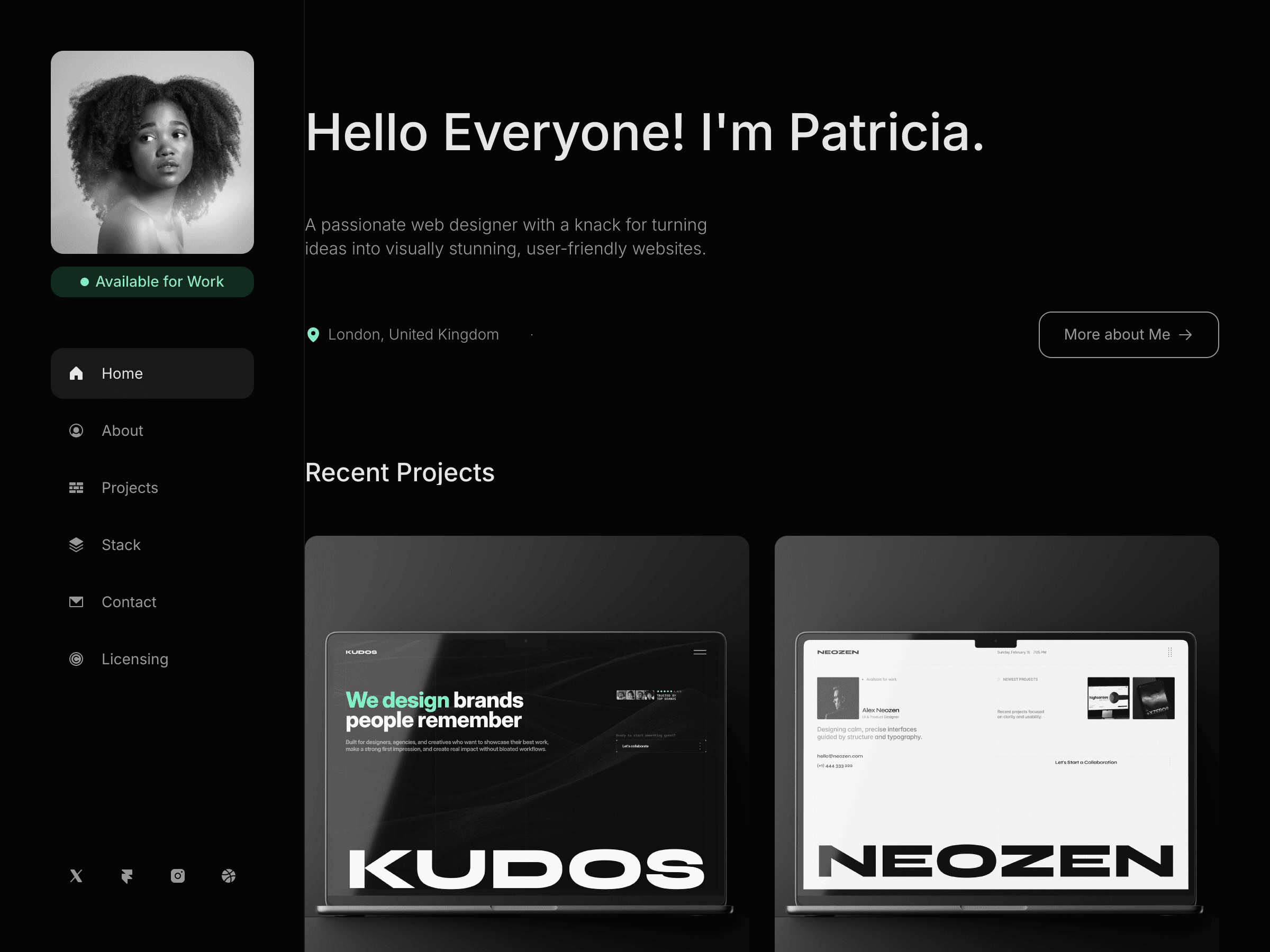Click the layers icon next to Stack
Image resolution: width=1270 pixels, height=952 pixels.
[x=76, y=545]
